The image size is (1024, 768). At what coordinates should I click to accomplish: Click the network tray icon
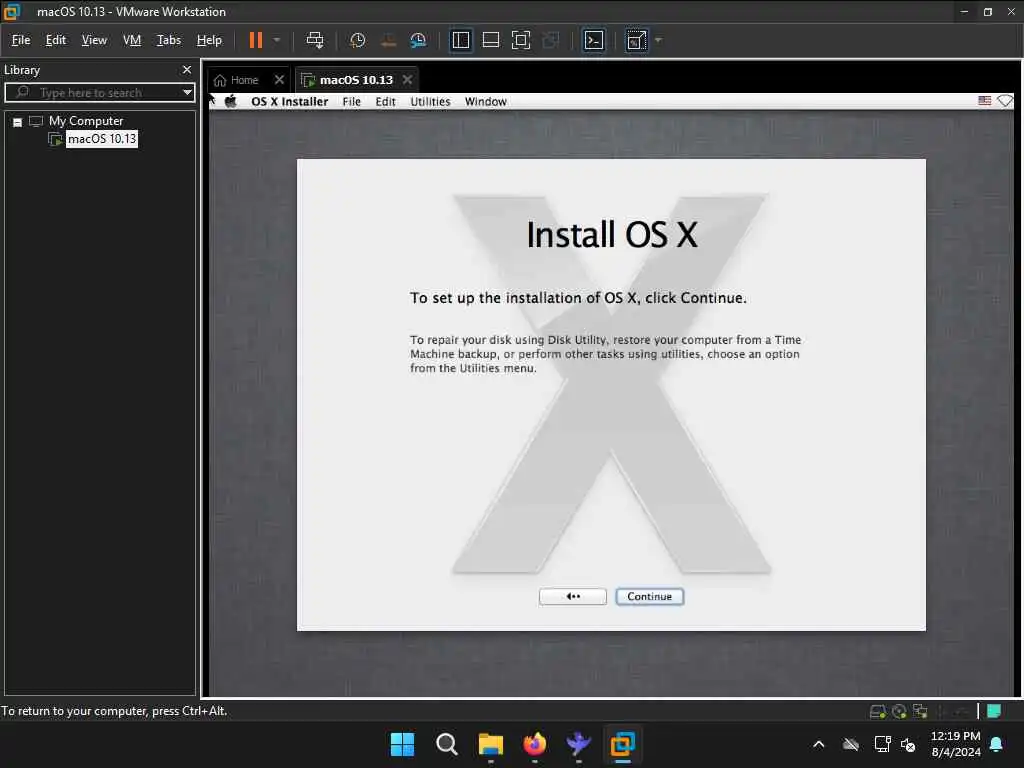pos(882,744)
